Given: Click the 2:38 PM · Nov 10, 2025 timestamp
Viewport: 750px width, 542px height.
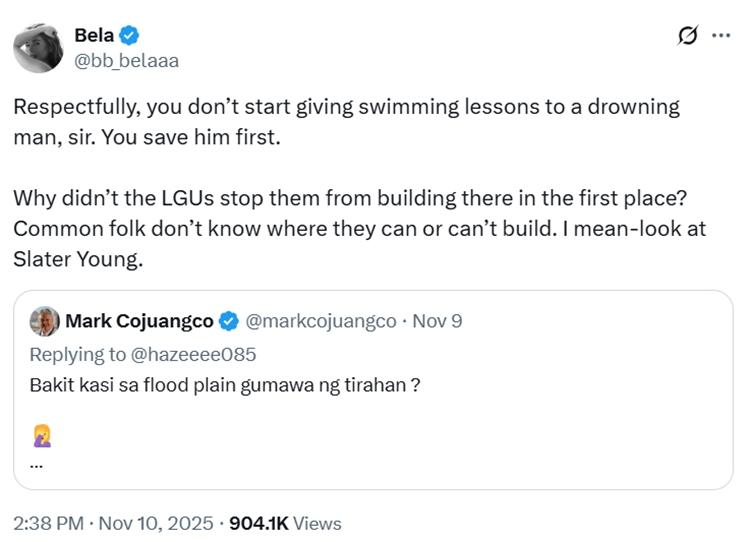Looking at the screenshot, I should click(x=113, y=523).
